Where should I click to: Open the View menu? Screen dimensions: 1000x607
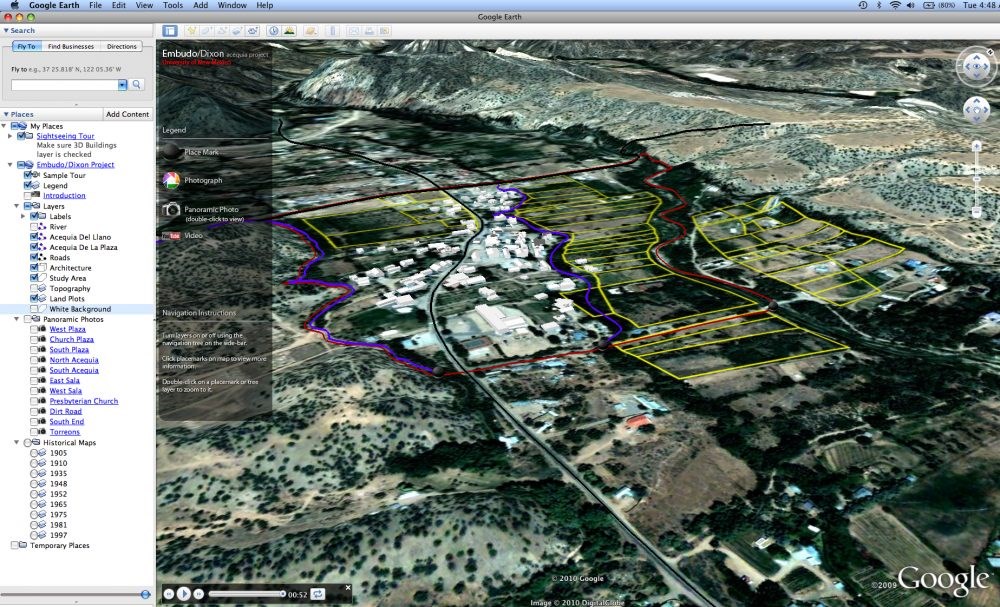tap(144, 5)
